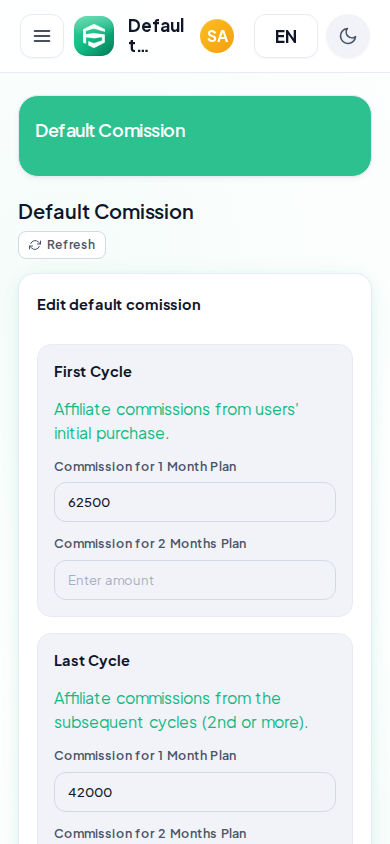Focus the empty Enter amount field

(195, 580)
